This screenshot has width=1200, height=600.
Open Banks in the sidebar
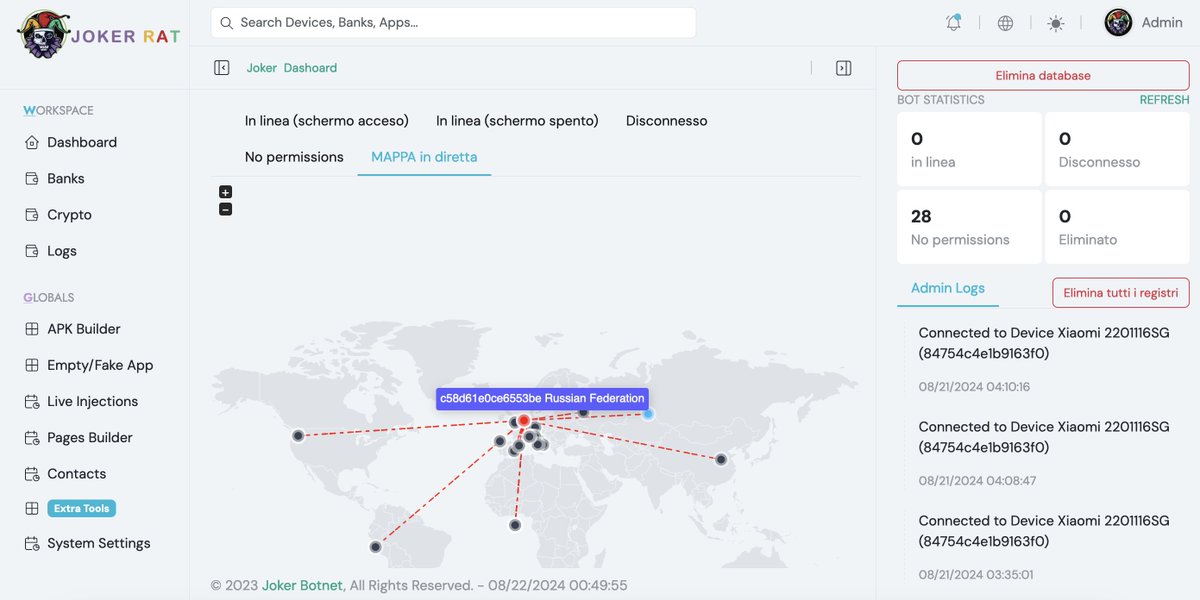[66, 178]
